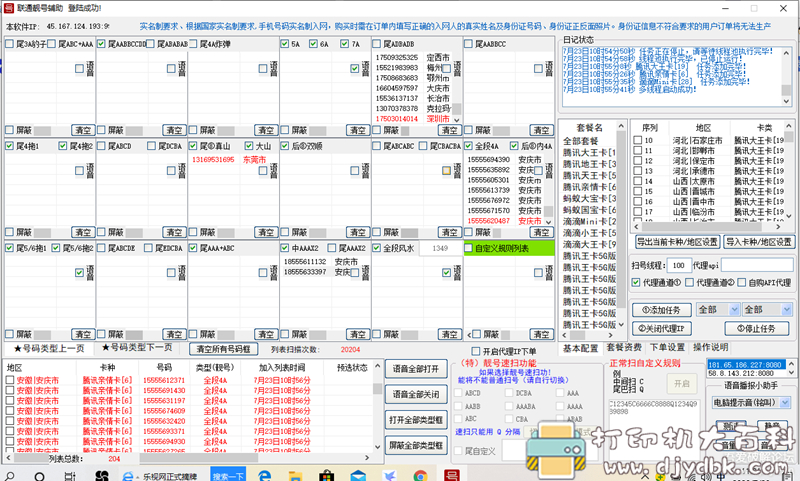Toggle the 大山 checkbox

click(249, 146)
